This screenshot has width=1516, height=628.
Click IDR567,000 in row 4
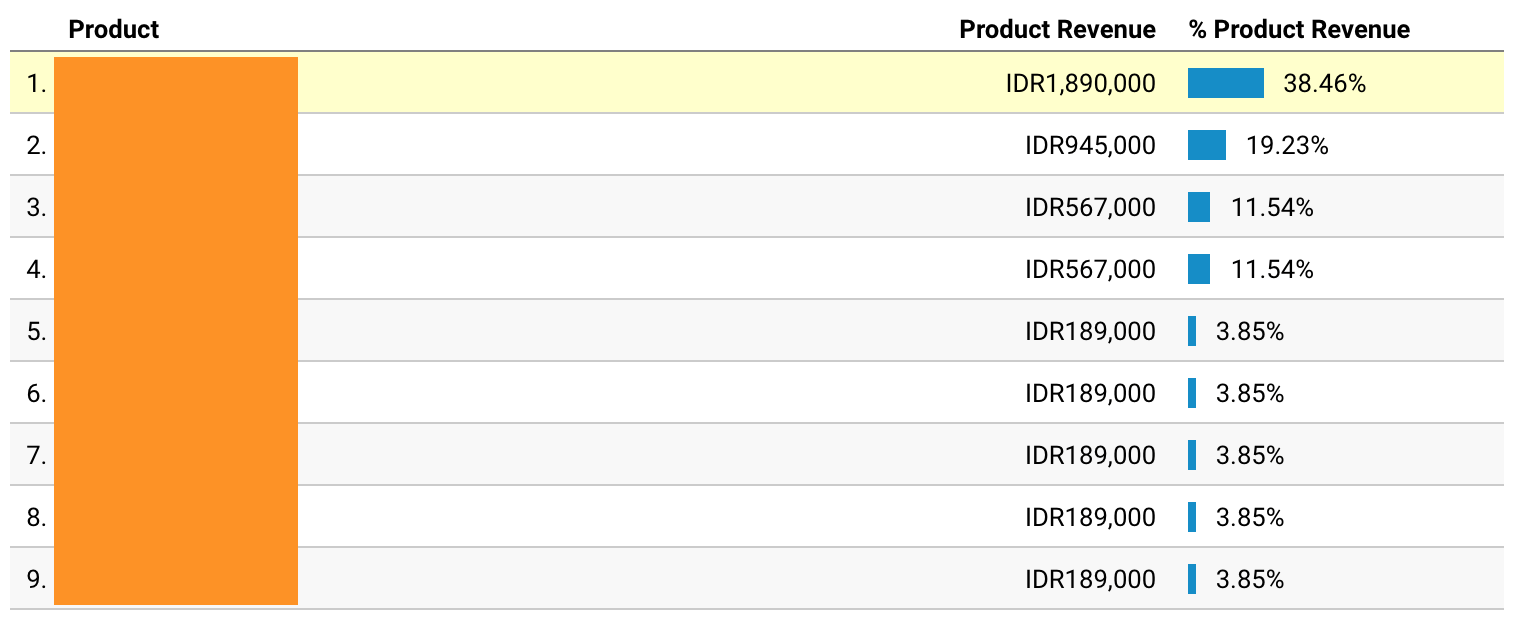(x=1090, y=270)
